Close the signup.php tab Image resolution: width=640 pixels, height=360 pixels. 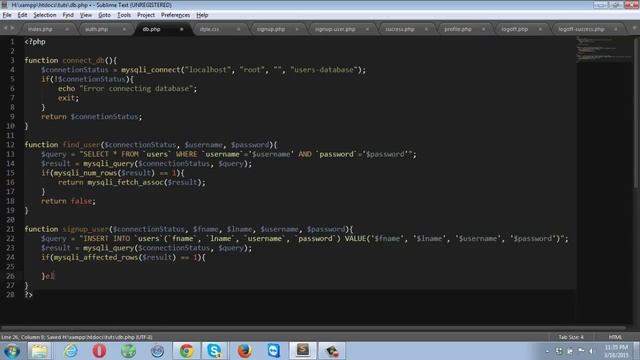pos(297,29)
